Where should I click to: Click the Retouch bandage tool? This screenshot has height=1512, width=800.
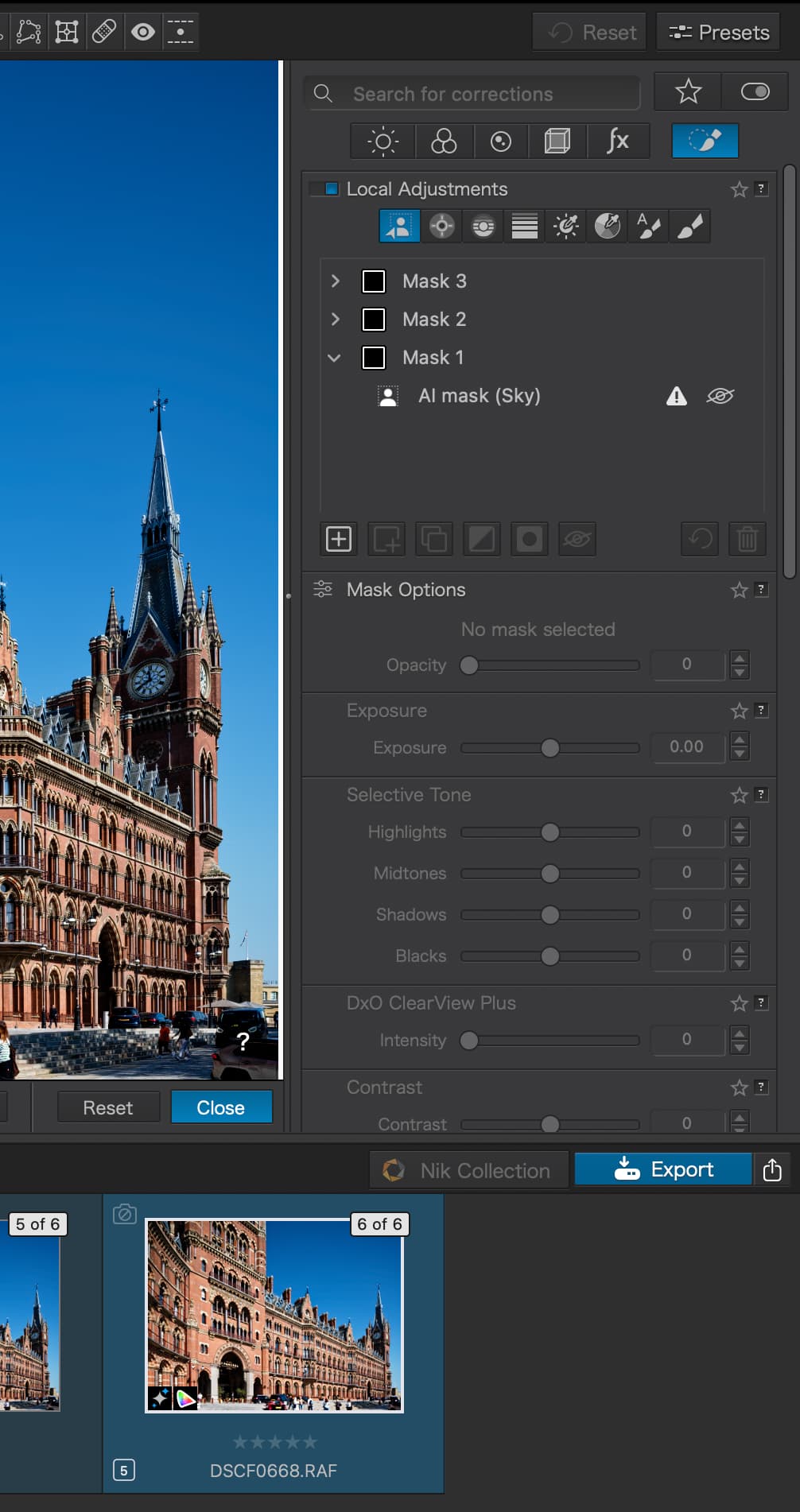tap(104, 32)
